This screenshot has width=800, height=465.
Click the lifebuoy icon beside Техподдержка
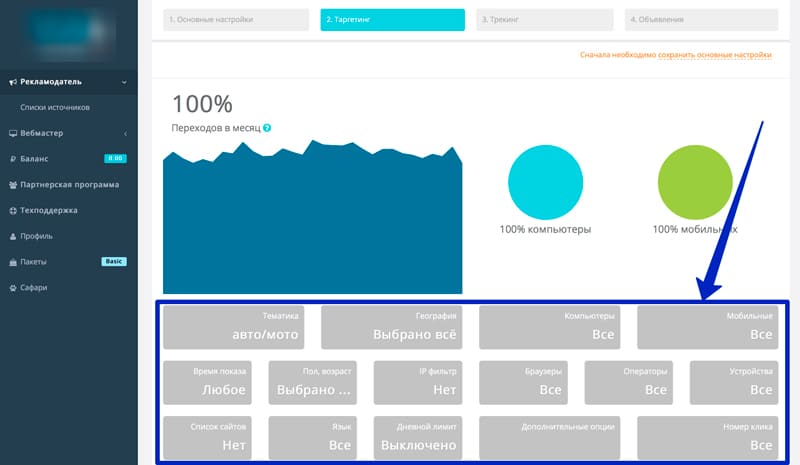click(x=12, y=211)
